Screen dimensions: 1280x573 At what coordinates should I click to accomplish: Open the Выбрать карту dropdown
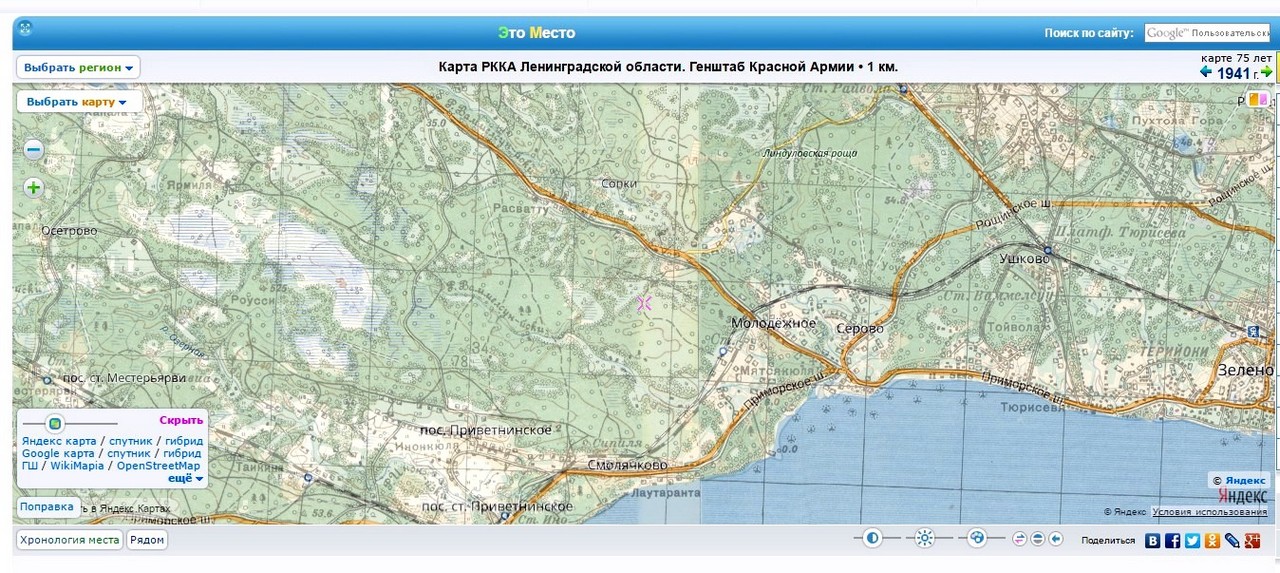click(x=77, y=102)
